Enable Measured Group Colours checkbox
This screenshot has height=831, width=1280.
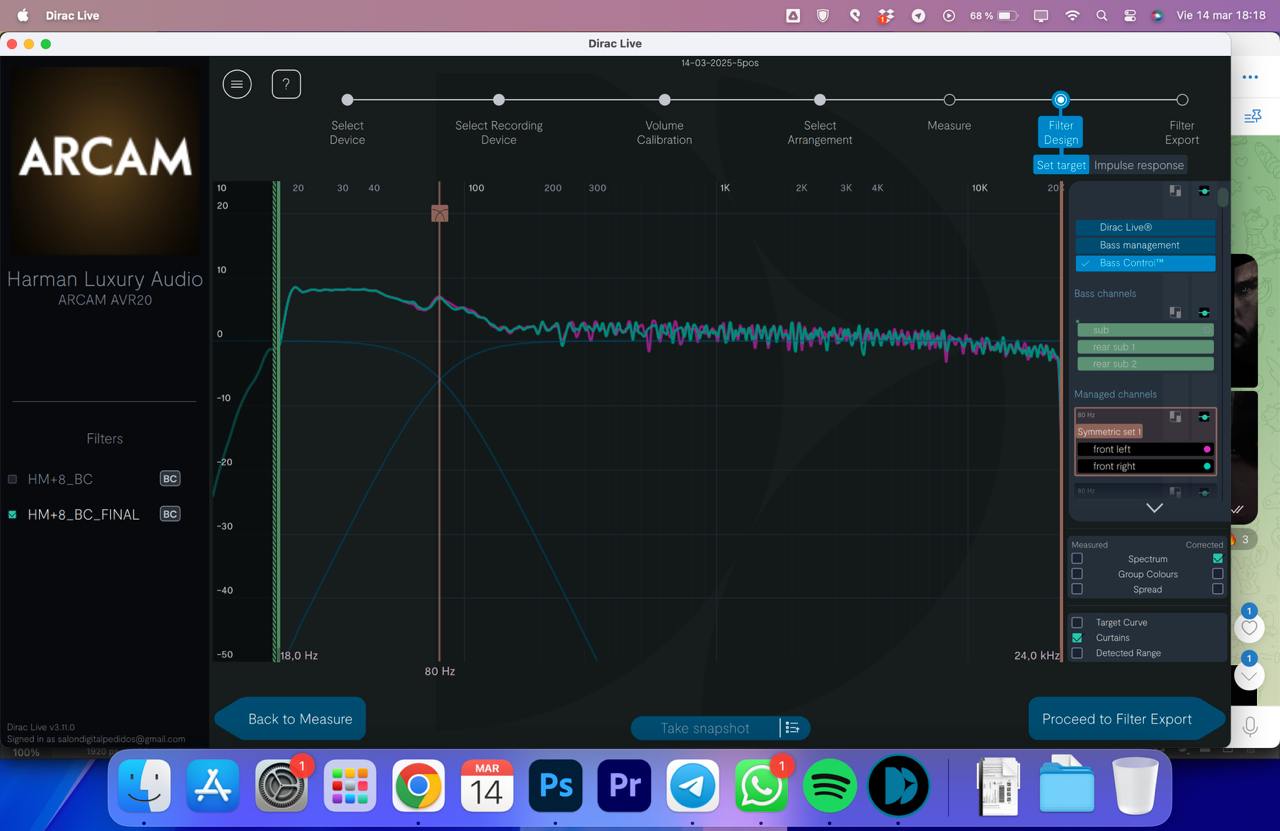pos(1077,574)
